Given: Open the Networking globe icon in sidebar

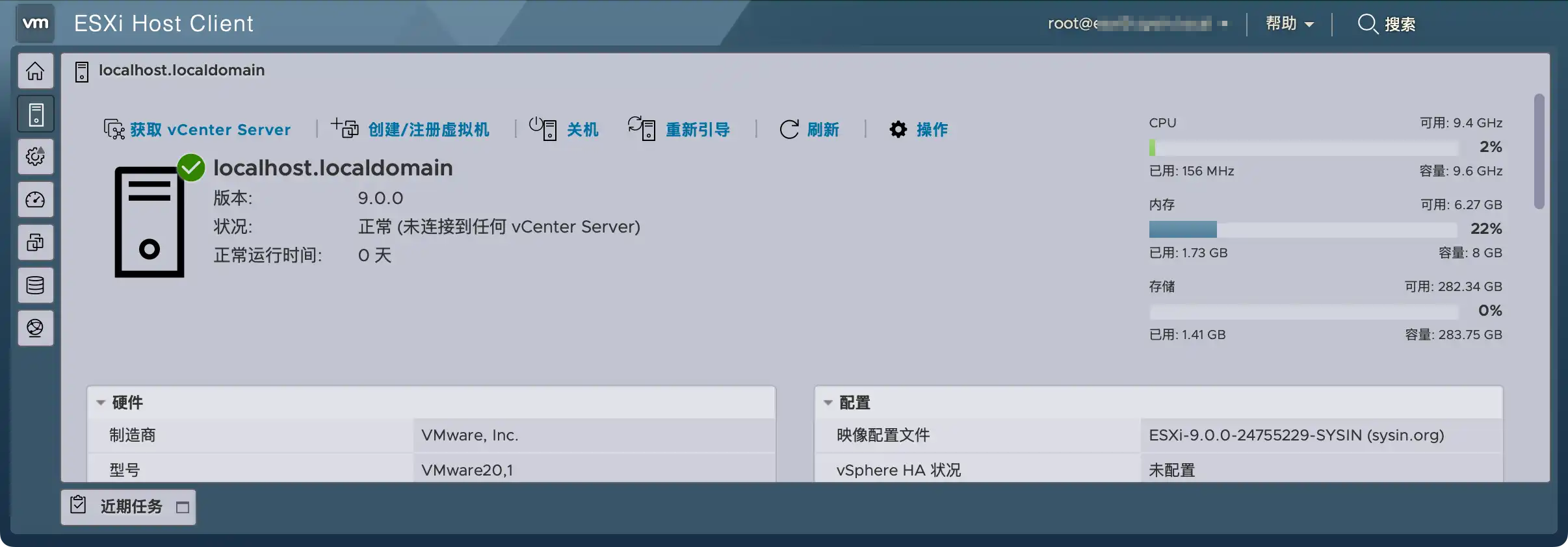Looking at the screenshot, I should pyautogui.click(x=36, y=328).
